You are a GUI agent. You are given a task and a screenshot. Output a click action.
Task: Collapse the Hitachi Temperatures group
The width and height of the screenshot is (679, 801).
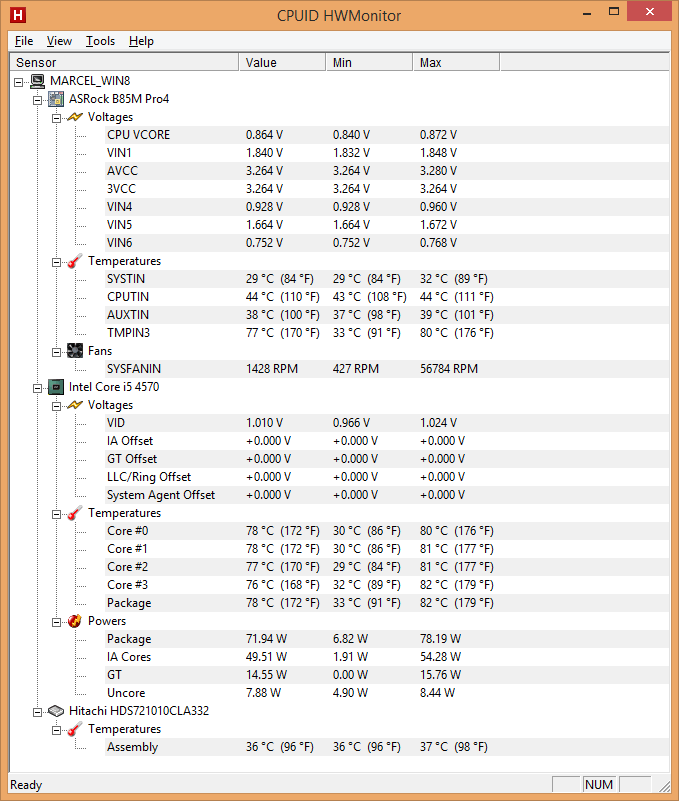[x=56, y=730]
